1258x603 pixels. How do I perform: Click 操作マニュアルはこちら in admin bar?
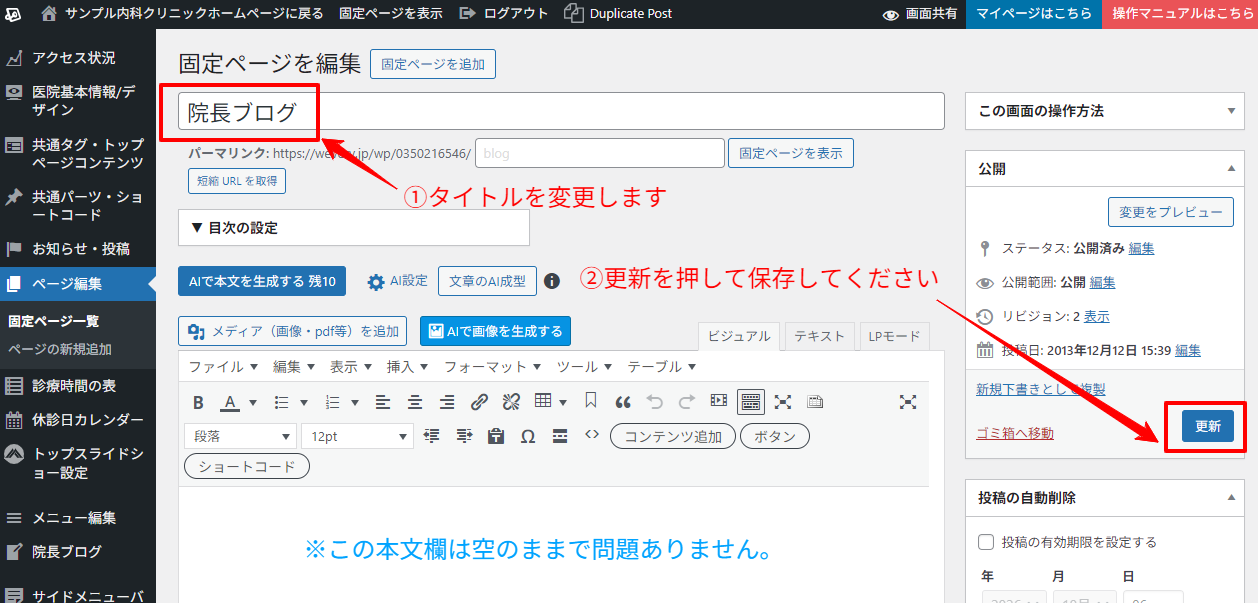[x=1180, y=14]
